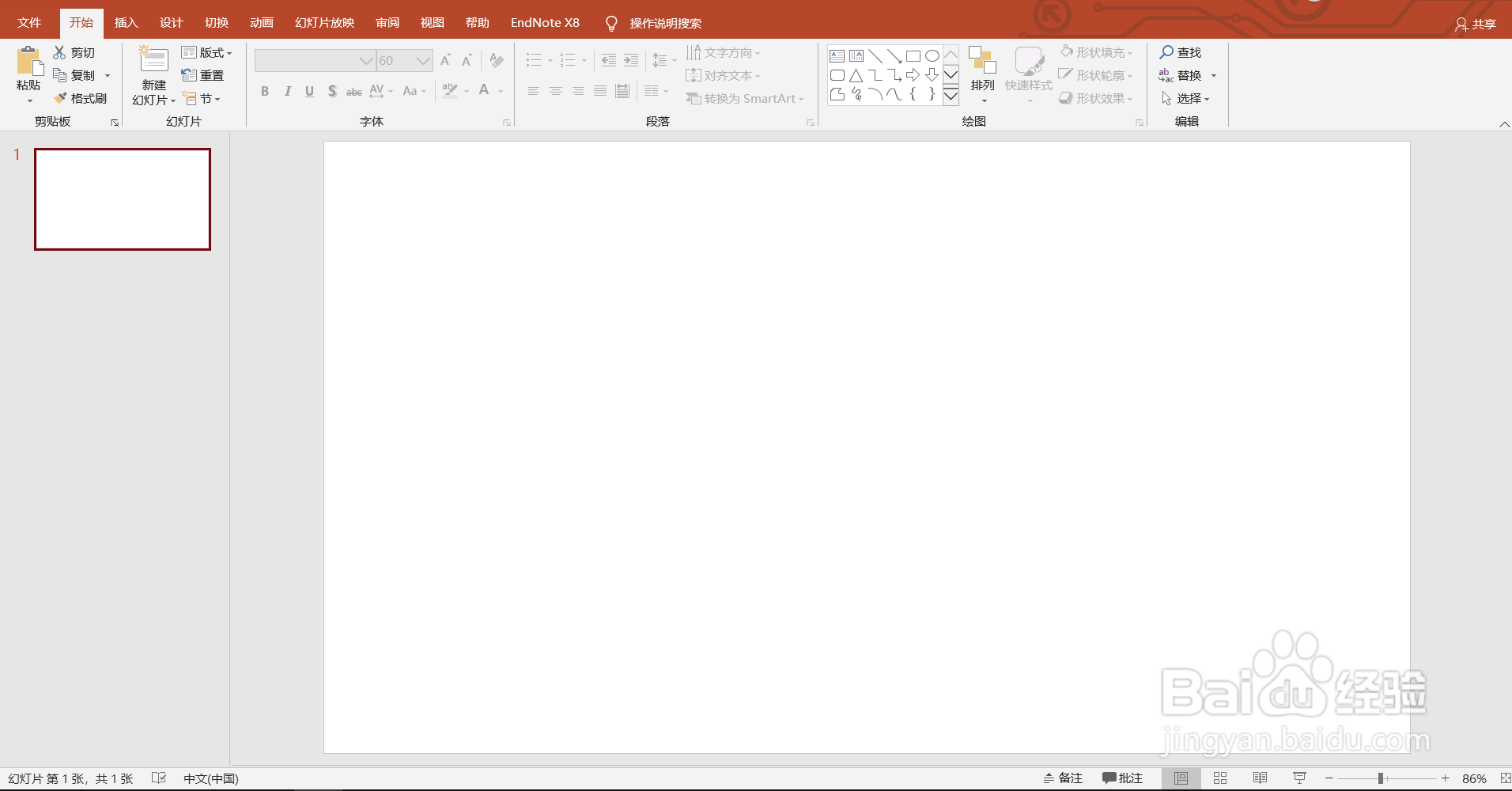Click the justify text icon
1512x791 pixels.
tap(600, 92)
